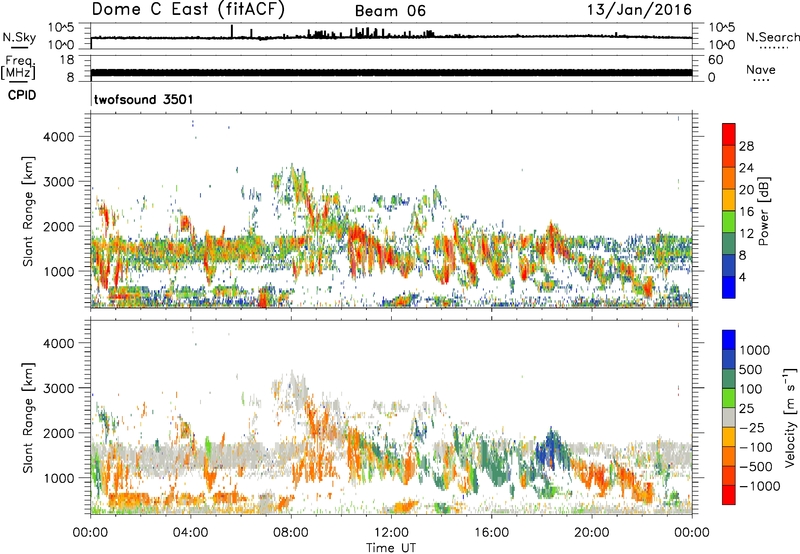The width and height of the screenshot is (800, 554).
Task: Click the '16:00' time axis label
Action: click(x=491, y=533)
